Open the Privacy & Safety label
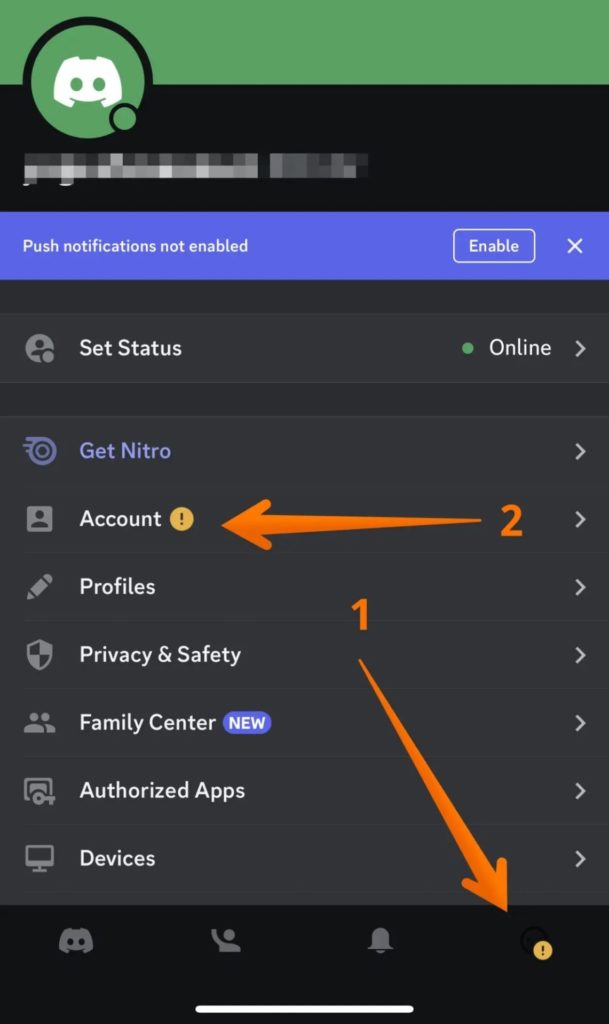Viewport: 609px width, 1024px height. [x=160, y=654]
